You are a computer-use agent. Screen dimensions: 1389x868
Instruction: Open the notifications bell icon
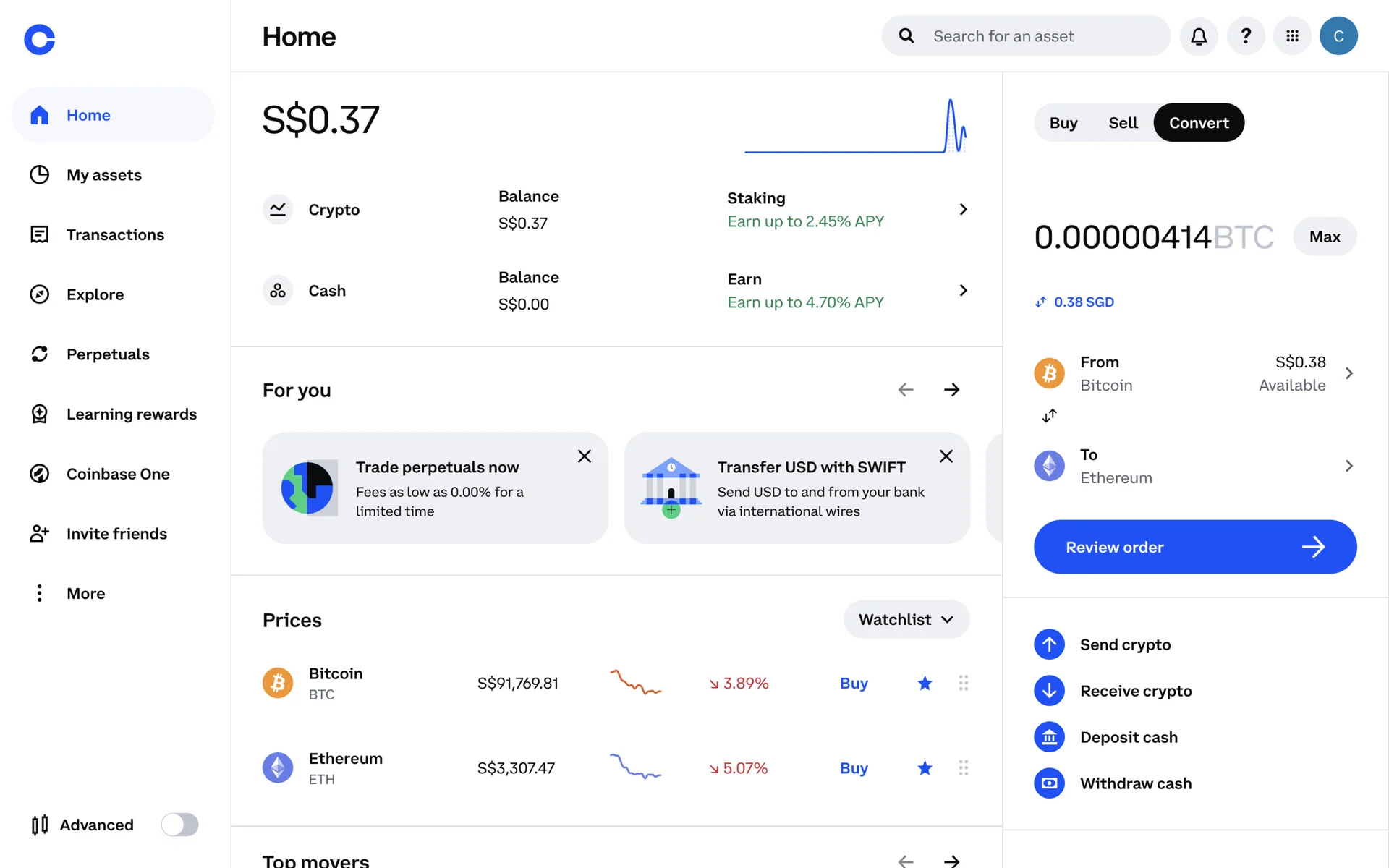pyautogui.click(x=1199, y=36)
